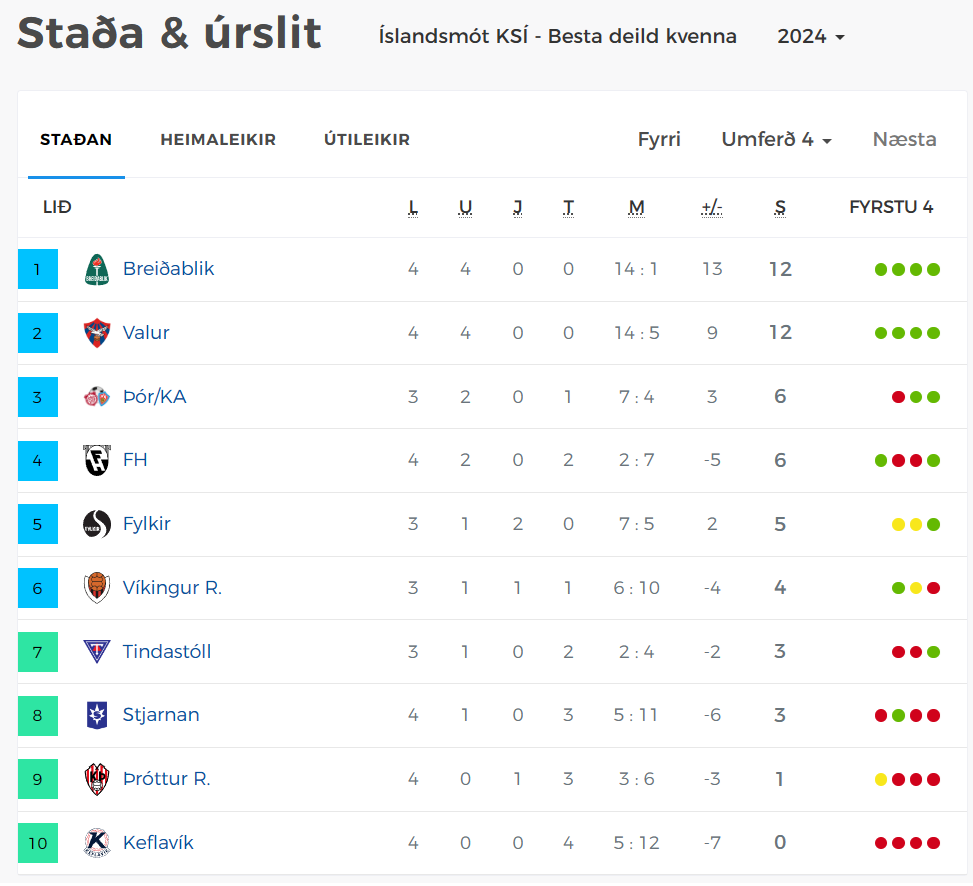Click the Keflavík club logo

click(x=97, y=843)
